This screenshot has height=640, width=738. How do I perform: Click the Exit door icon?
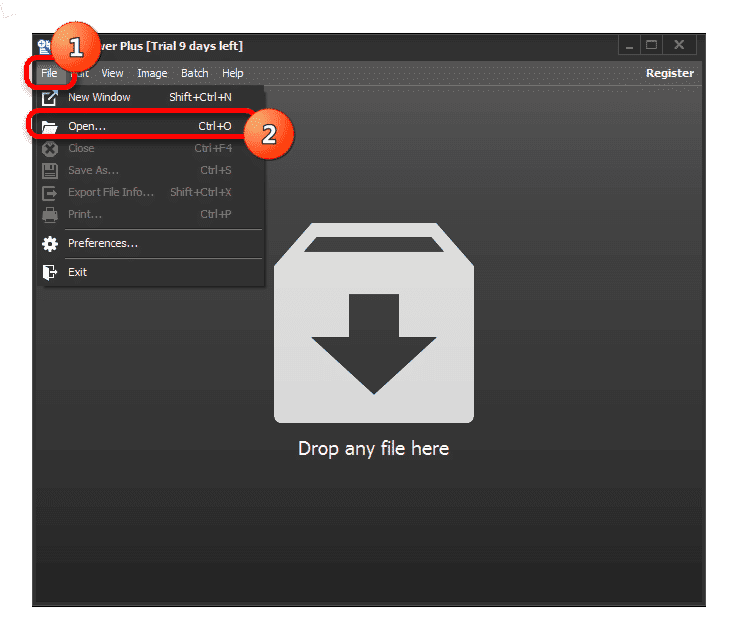49,272
